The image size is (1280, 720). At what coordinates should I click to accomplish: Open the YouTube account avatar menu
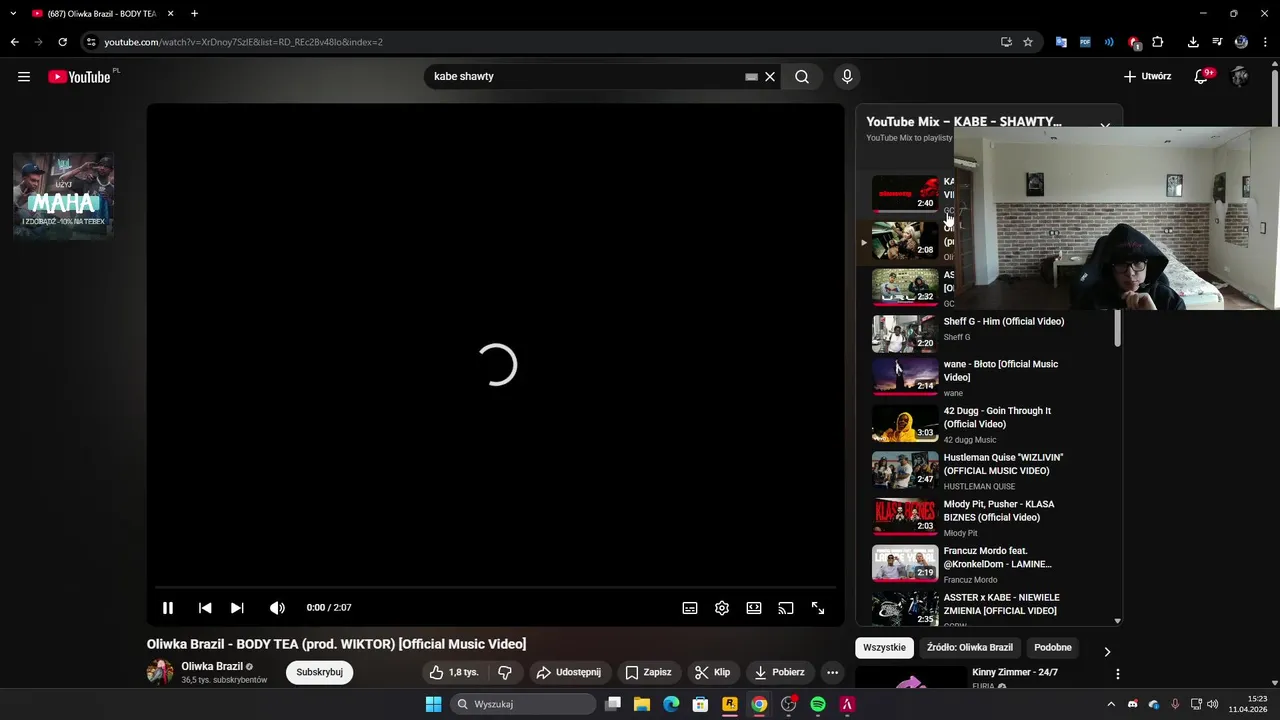click(x=1240, y=77)
